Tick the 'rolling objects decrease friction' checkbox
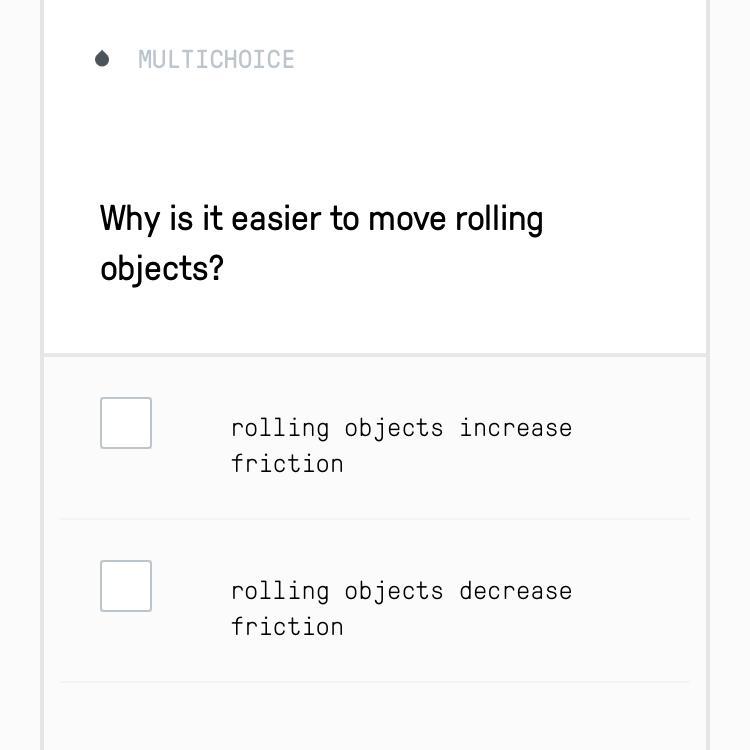The width and height of the screenshot is (750, 750). pyautogui.click(x=126, y=586)
